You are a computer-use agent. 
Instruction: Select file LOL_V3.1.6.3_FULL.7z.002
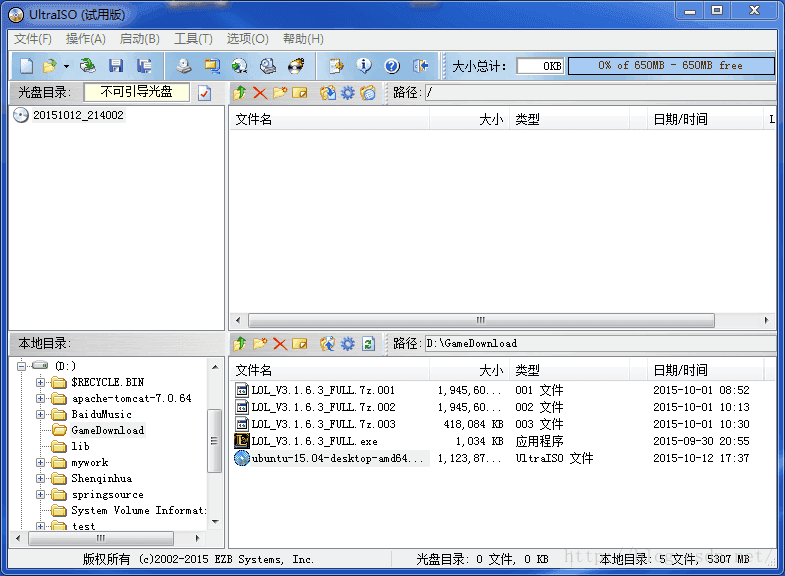pyautogui.click(x=323, y=407)
